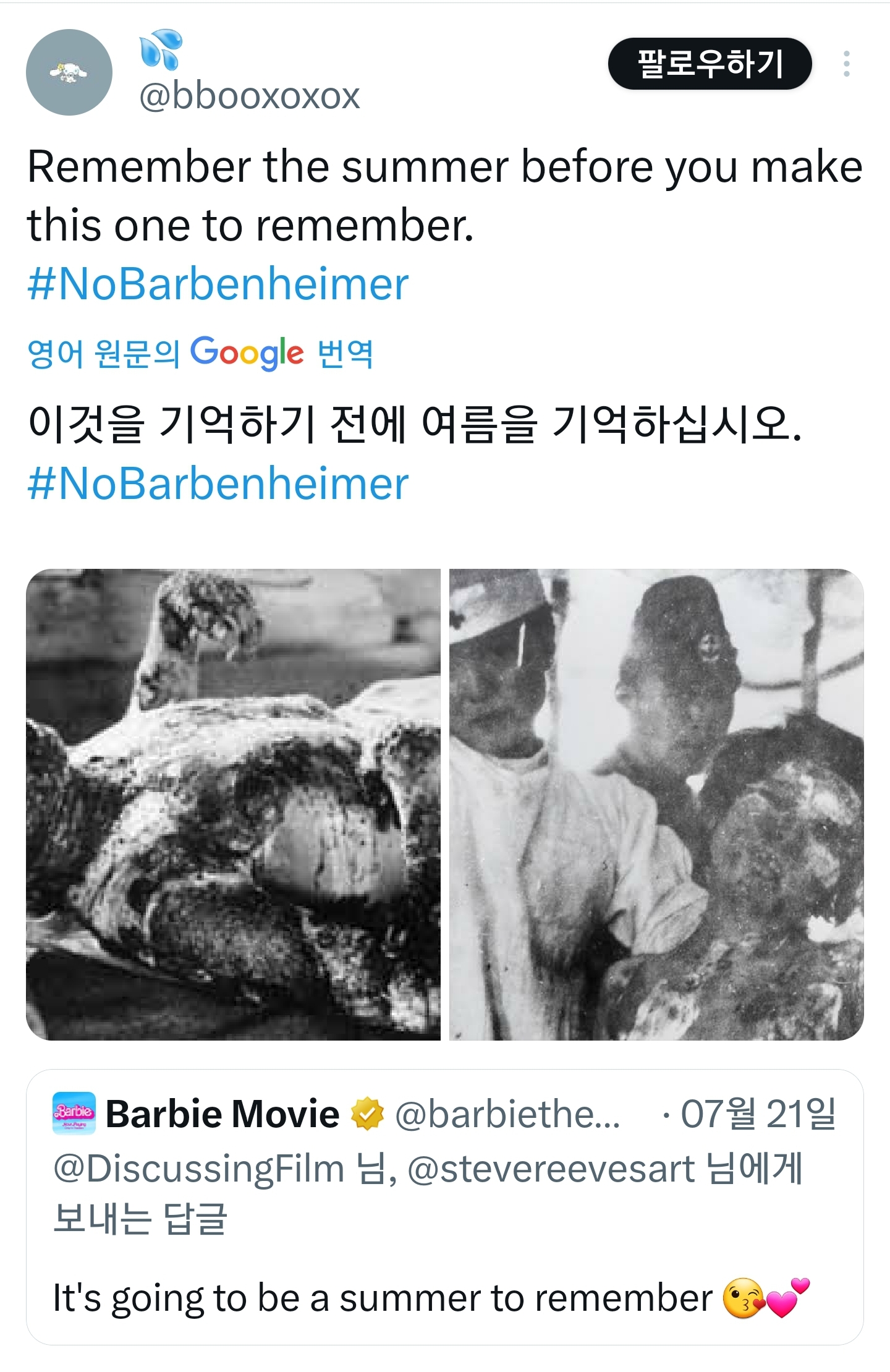Open the right attached black-and-white photo
This screenshot has width=890, height=1372.
click(656, 804)
